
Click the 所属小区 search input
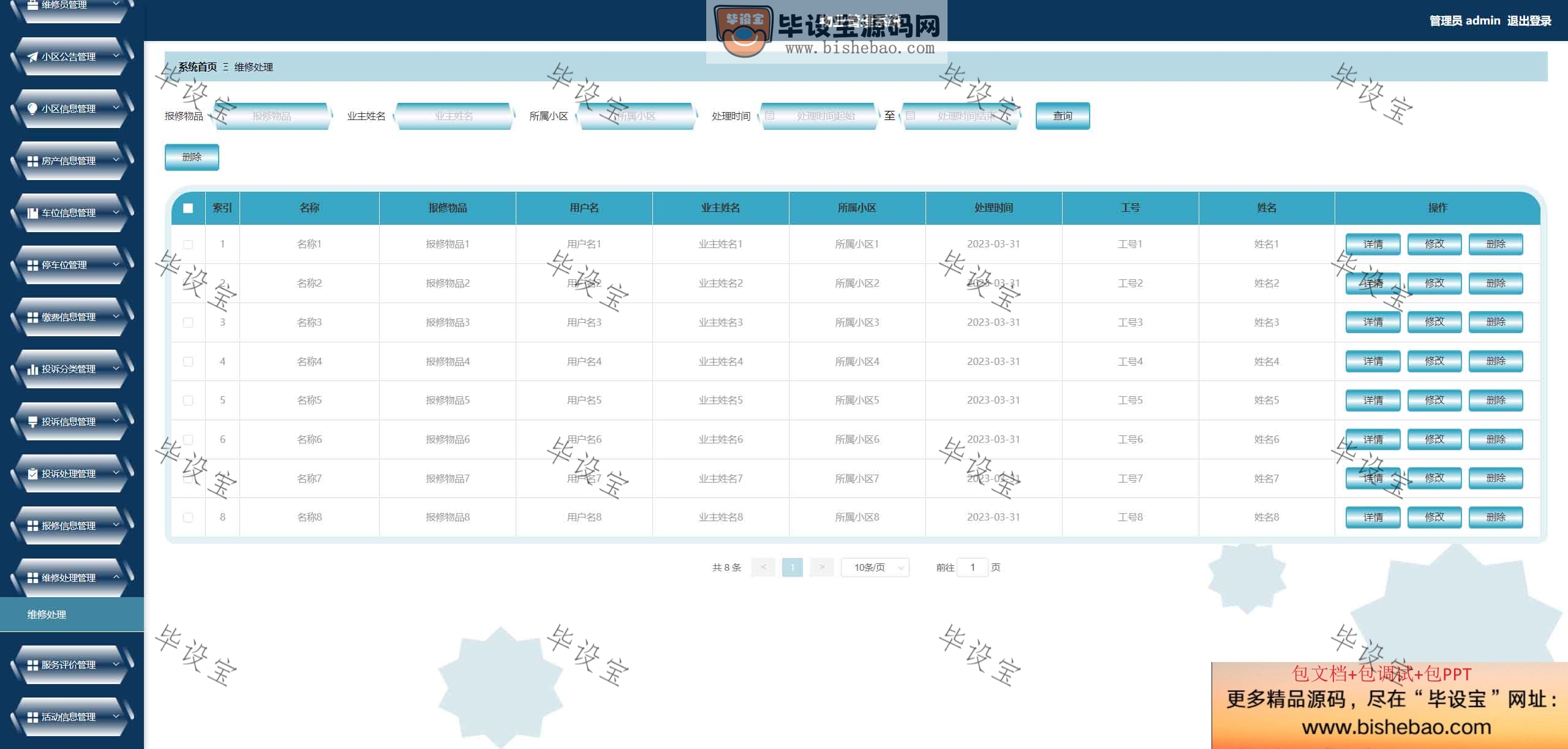(636, 116)
